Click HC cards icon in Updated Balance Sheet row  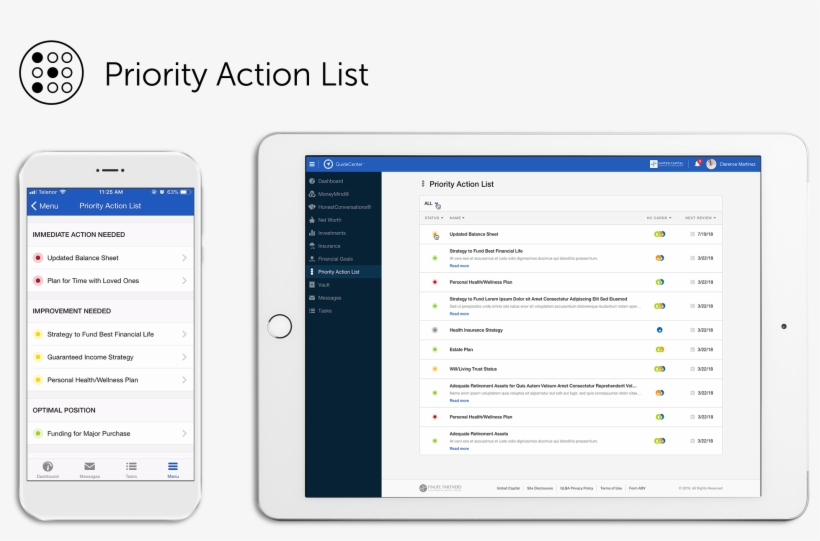click(660, 234)
